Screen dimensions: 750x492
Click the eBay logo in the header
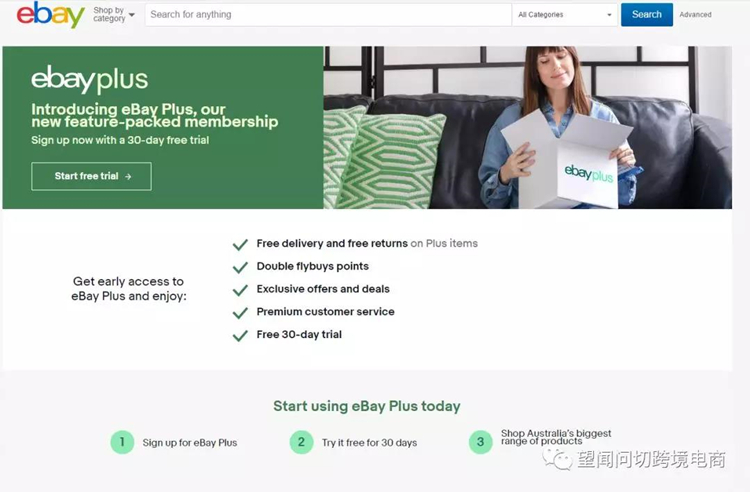(x=51, y=14)
